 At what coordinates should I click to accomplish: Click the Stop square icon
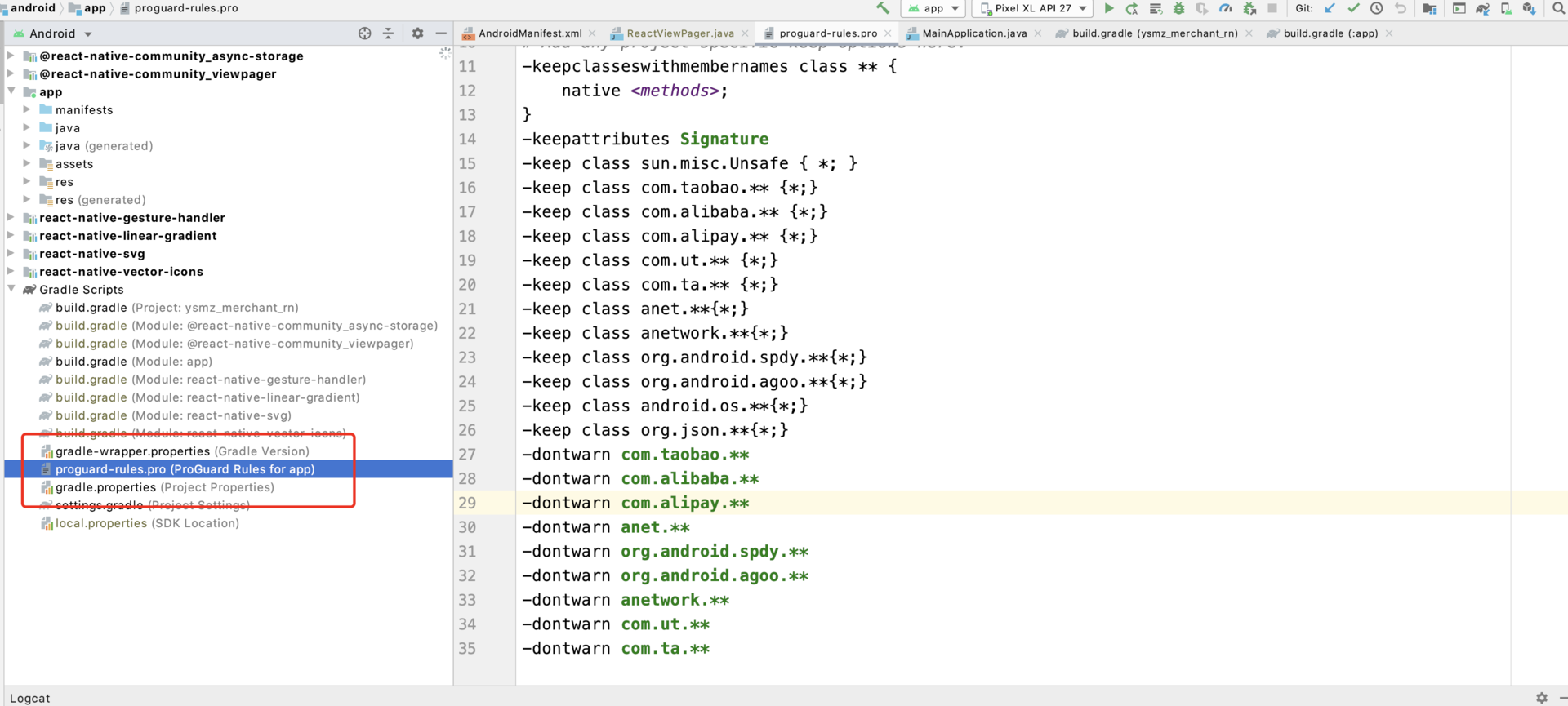[1272, 8]
